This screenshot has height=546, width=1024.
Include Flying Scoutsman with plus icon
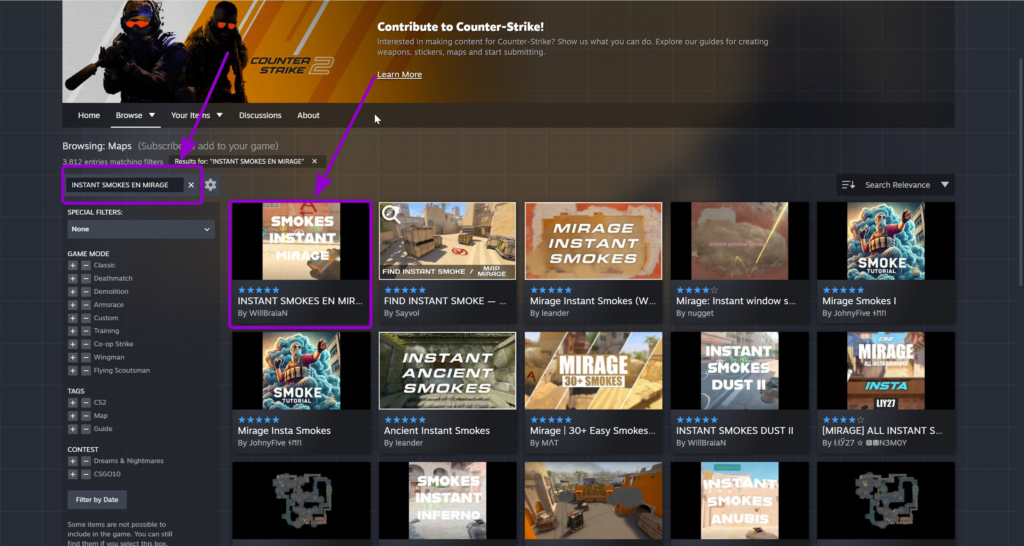click(72, 370)
